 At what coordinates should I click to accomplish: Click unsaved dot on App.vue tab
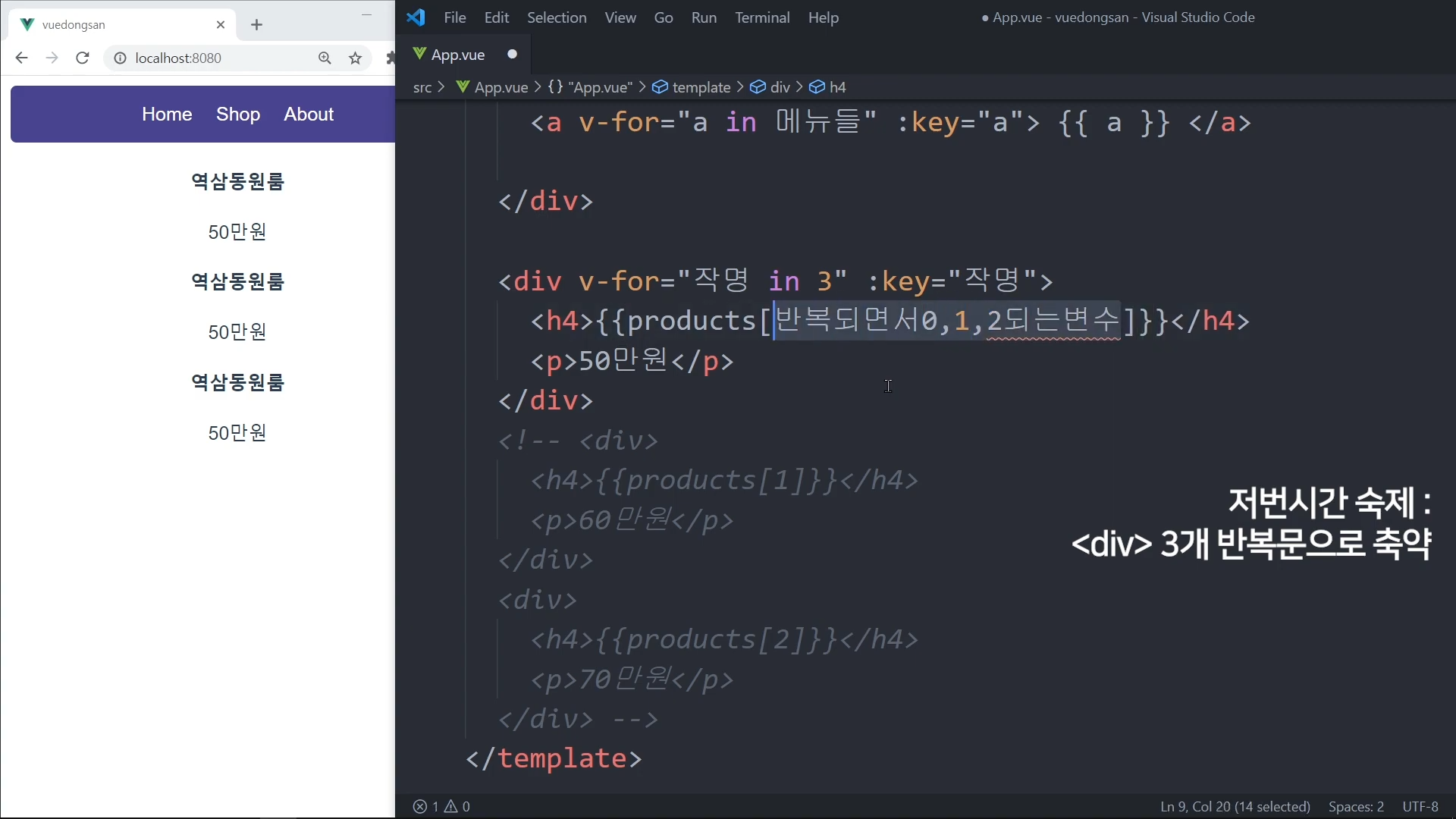click(x=512, y=54)
